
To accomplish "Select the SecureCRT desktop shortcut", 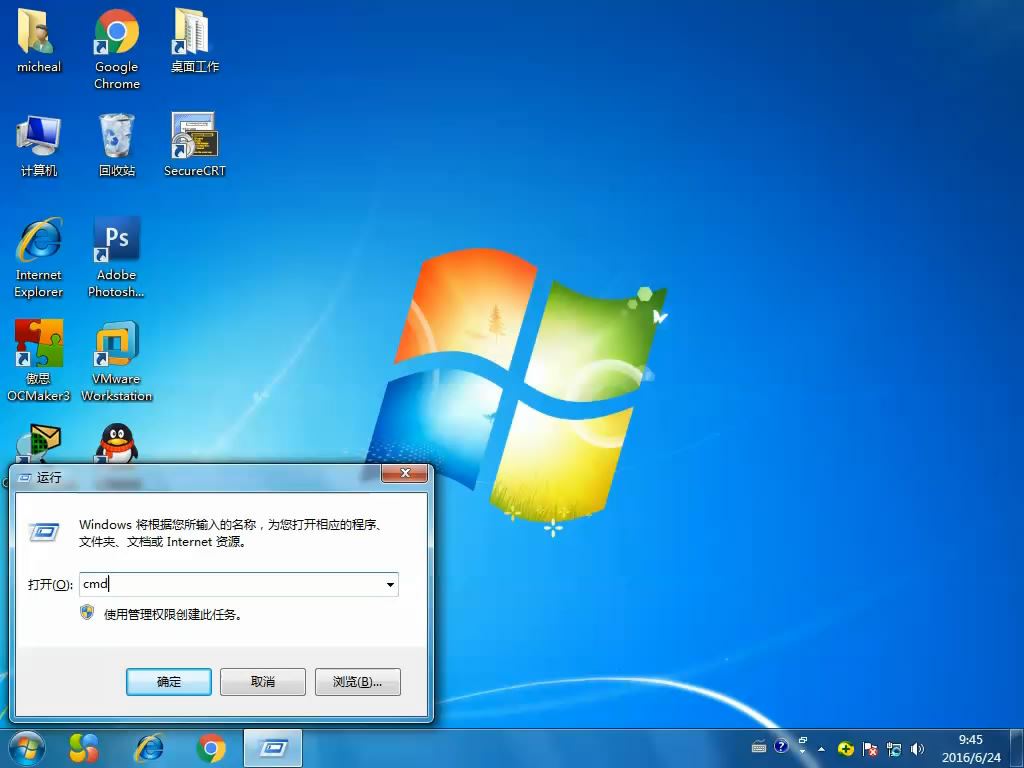I will click(194, 145).
